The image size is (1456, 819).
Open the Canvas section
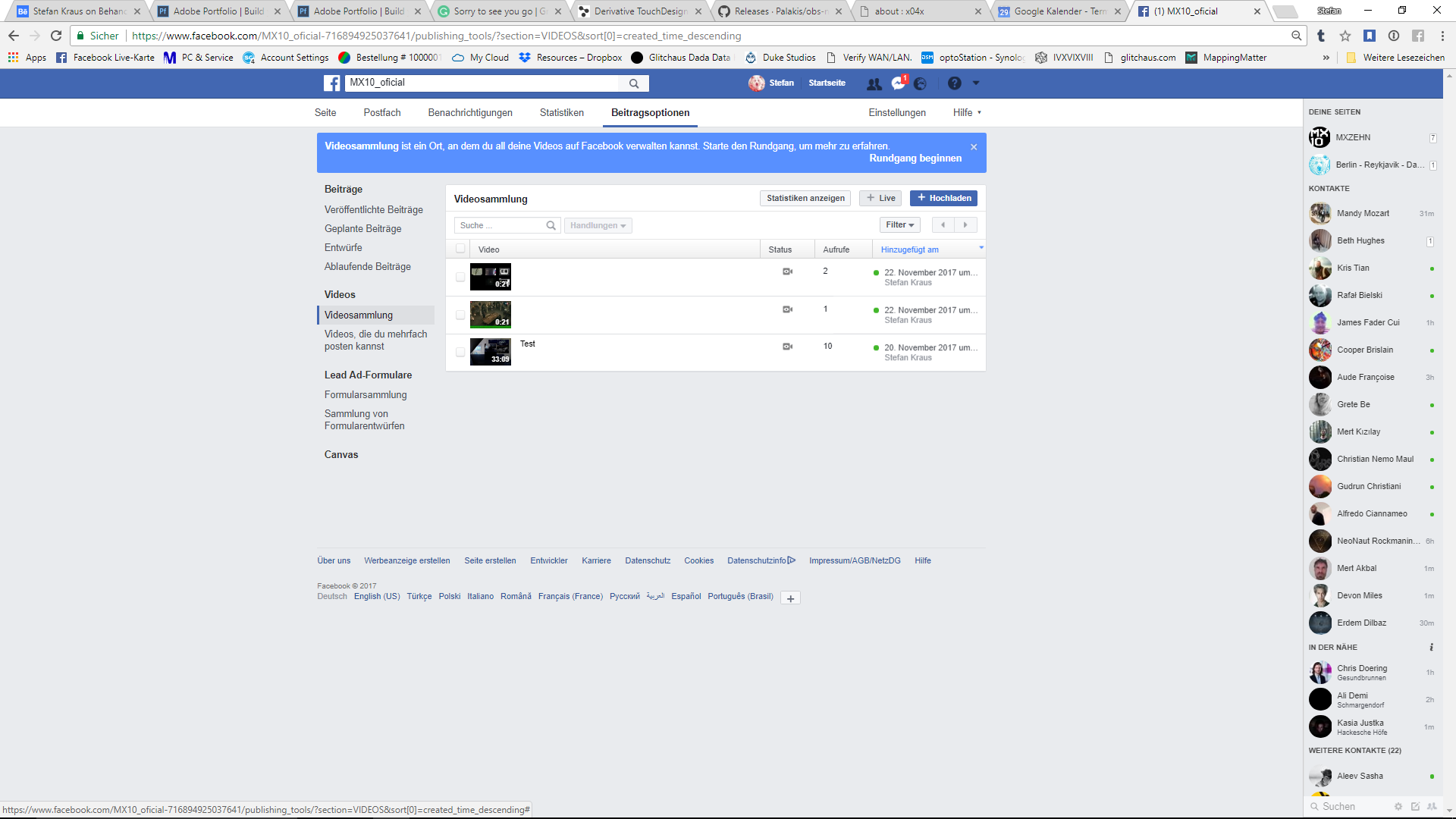point(341,455)
